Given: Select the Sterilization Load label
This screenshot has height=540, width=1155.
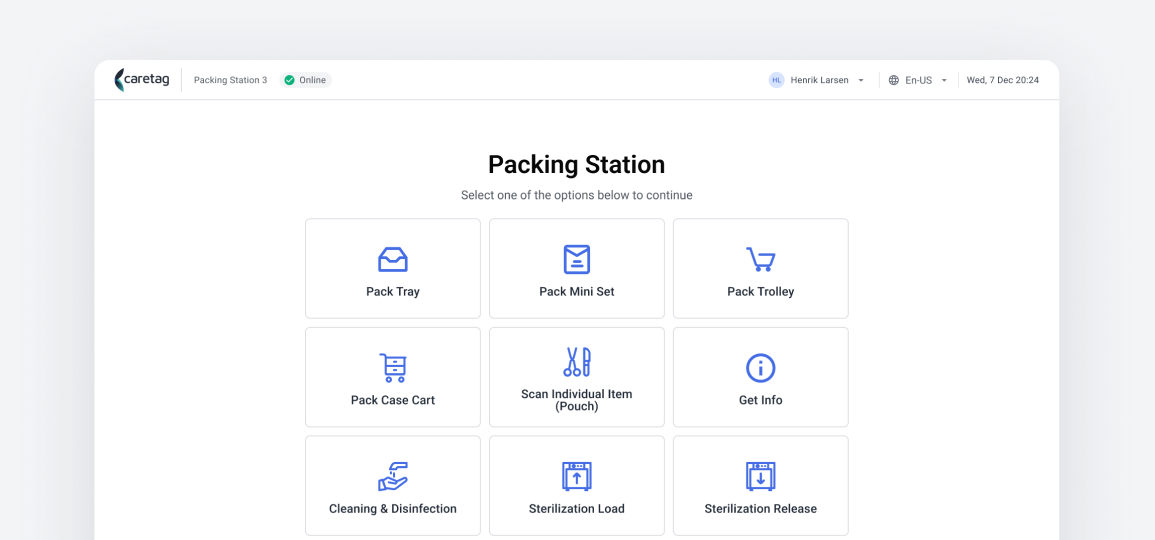Looking at the screenshot, I should pos(577,509).
